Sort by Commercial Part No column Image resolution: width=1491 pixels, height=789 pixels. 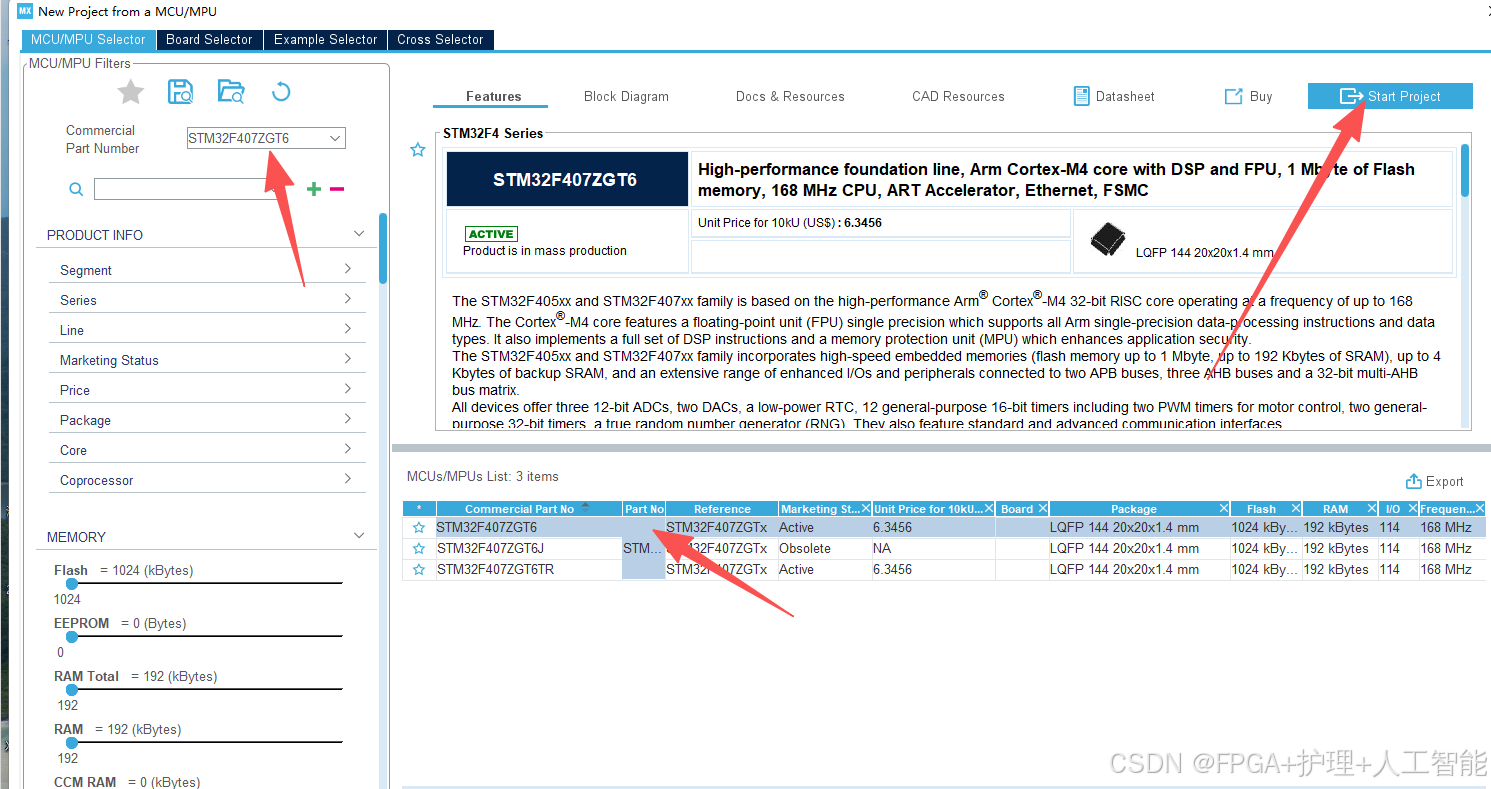point(528,509)
